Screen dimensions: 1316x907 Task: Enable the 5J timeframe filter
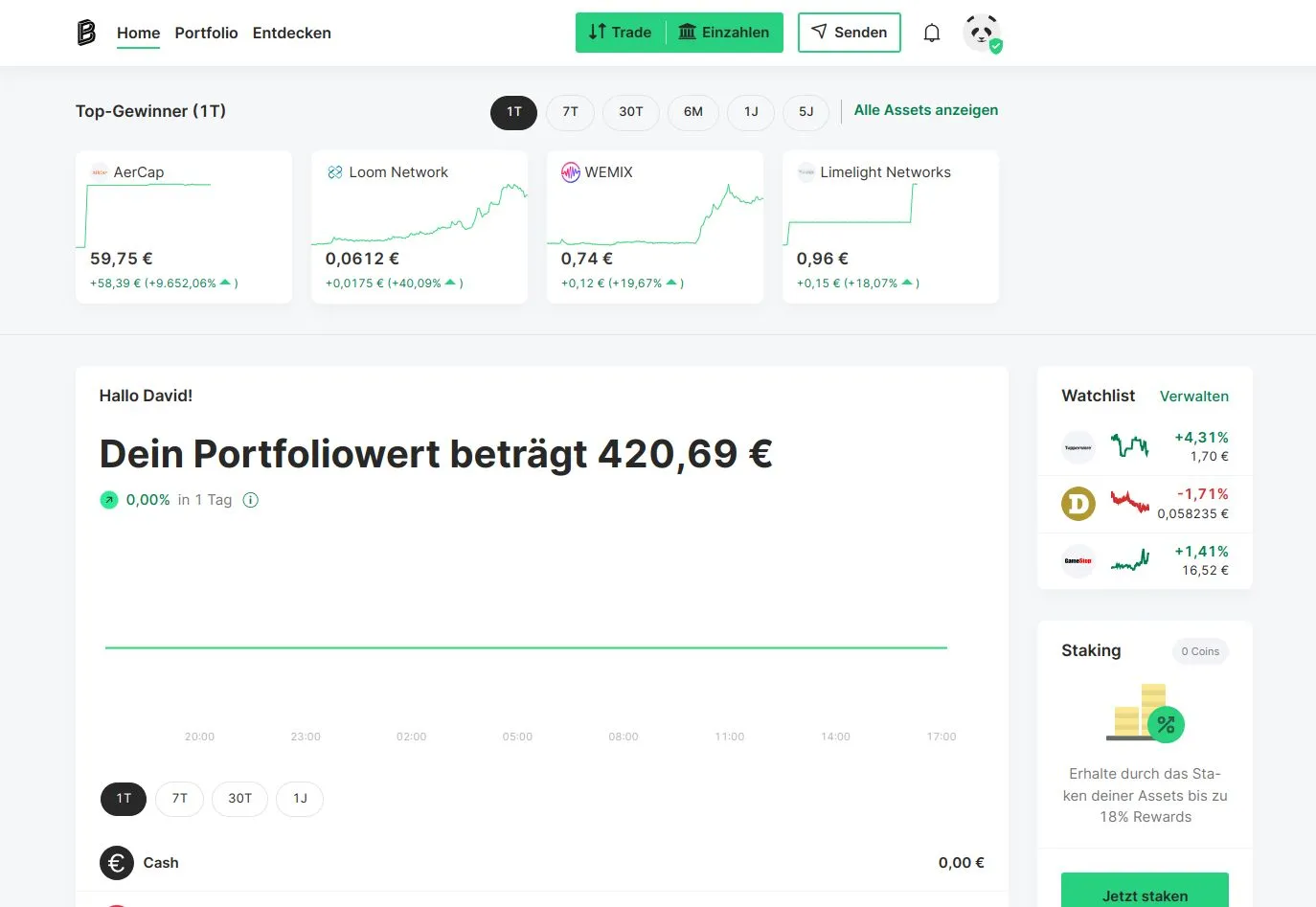tap(805, 112)
